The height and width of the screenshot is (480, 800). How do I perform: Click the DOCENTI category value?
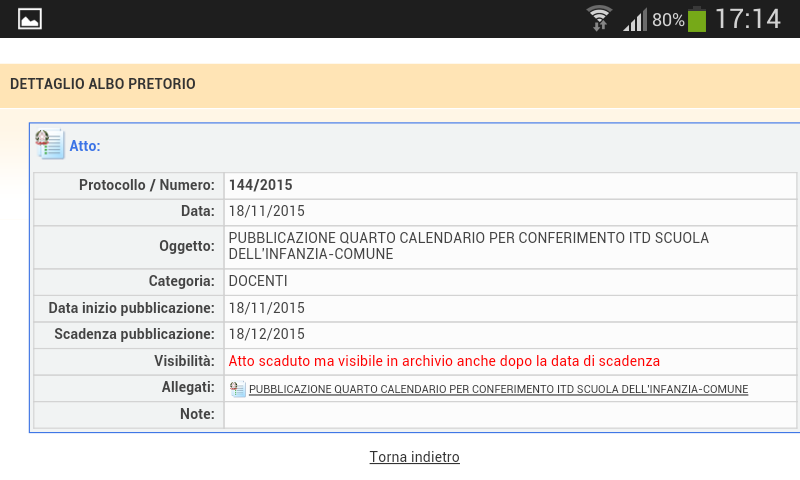pyautogui.click(x=258, y=281)
